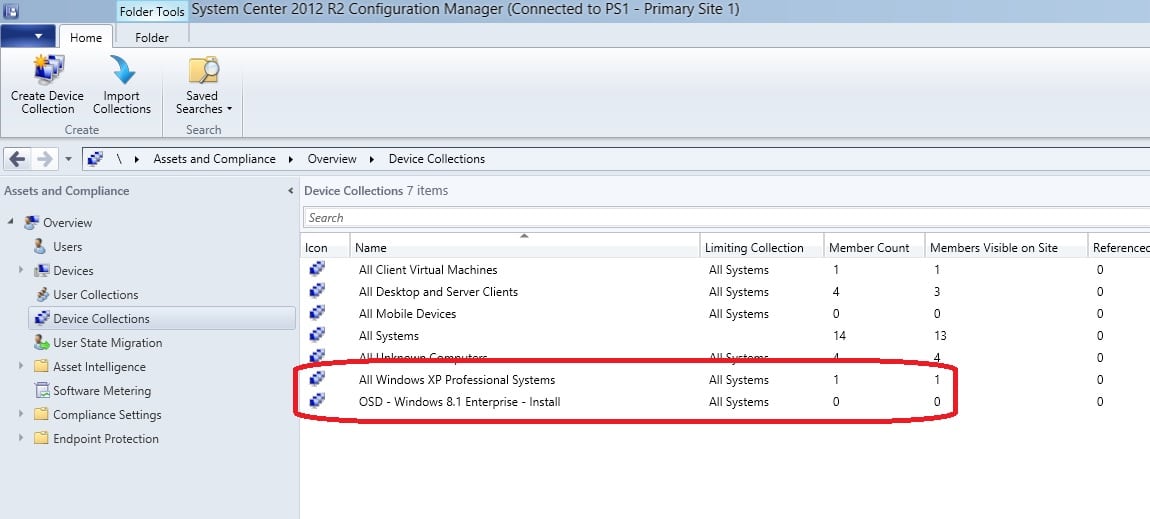The height and width of the screenshot is (519, 1150).
Task: Select OSD - Windows 8.1 Enterprise - Install
Action: pos(460,402)
